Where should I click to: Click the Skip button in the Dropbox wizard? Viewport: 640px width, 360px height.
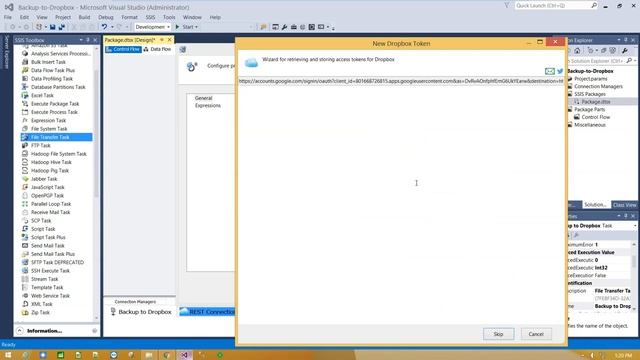498,334
